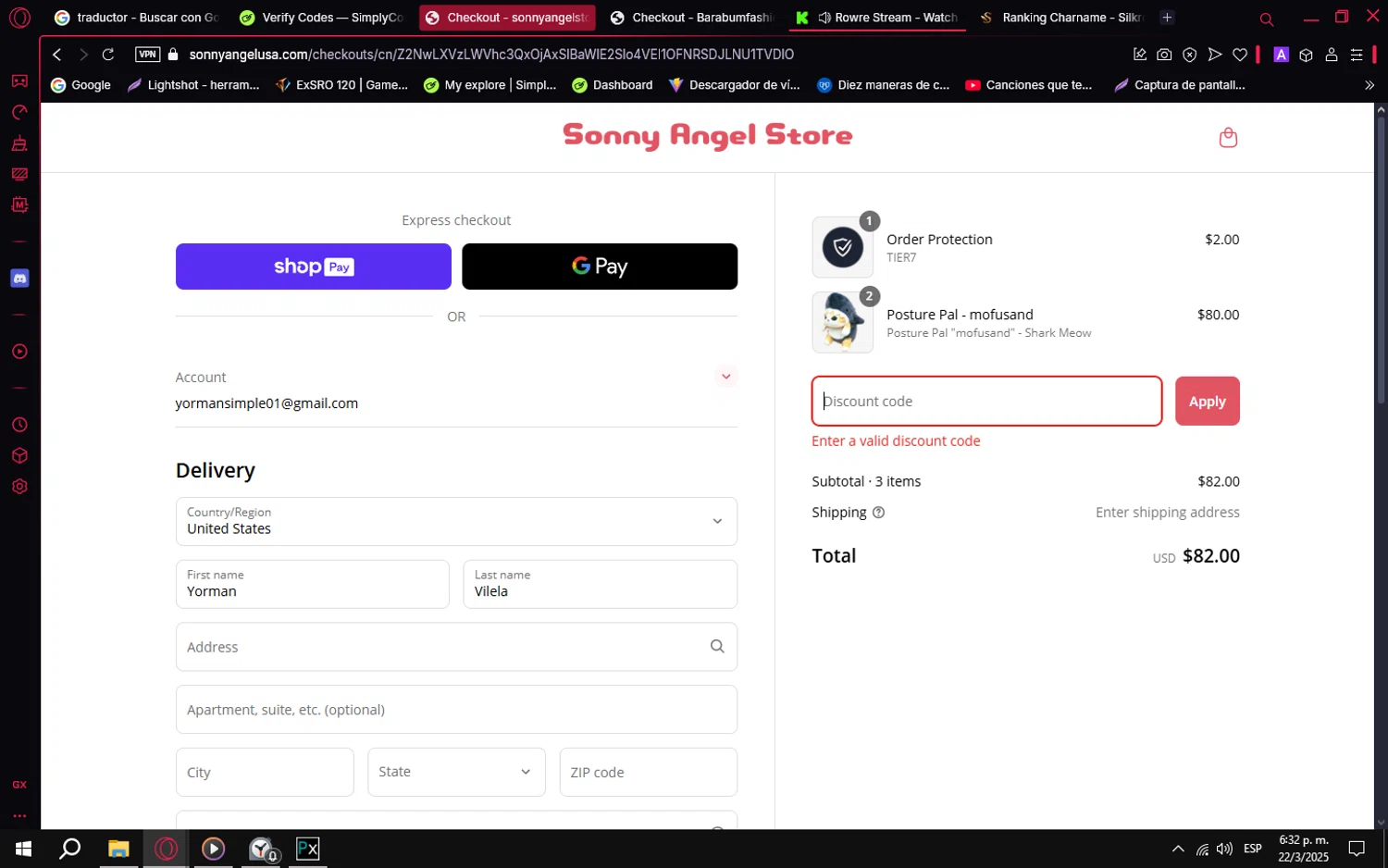Viewport: 1388px width, 868px height.
Task: Take a snapshot with camera icon
Action: pyautogui.click(x=1164, y=55)
